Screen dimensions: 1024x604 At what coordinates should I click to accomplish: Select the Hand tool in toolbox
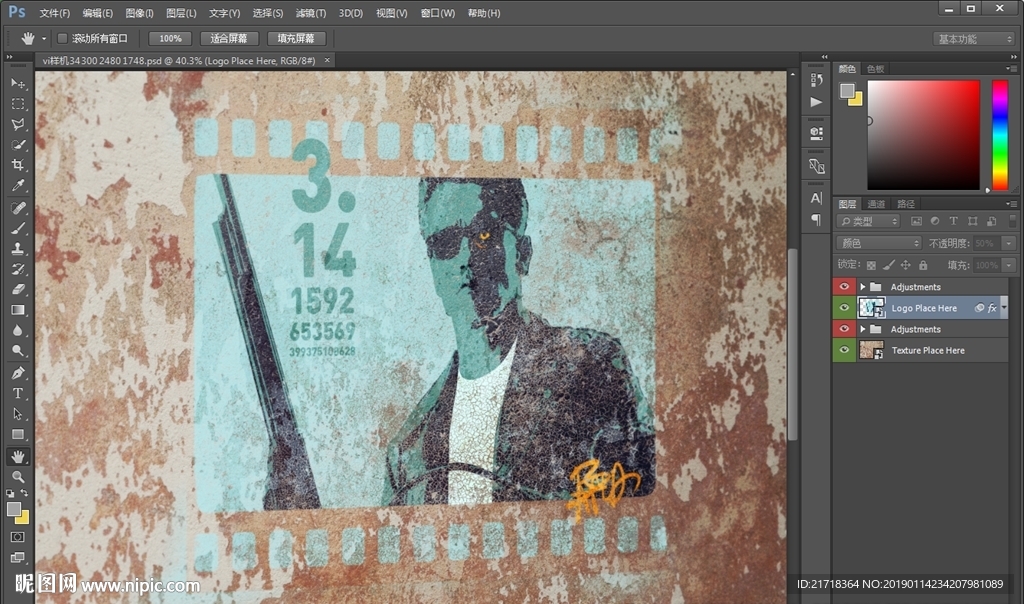[x=18, y=456]
